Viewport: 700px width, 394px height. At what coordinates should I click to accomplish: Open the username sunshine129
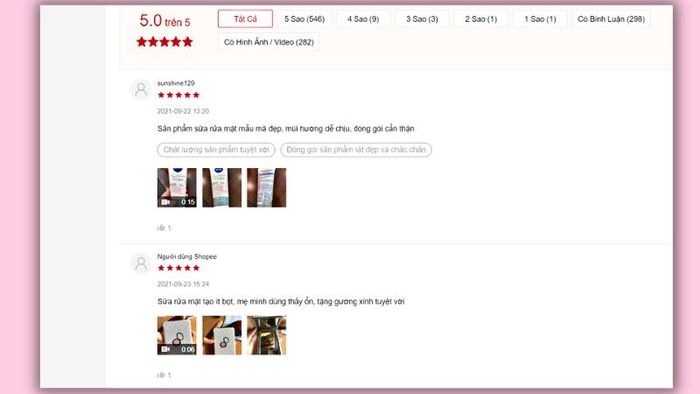coord(175,83)
